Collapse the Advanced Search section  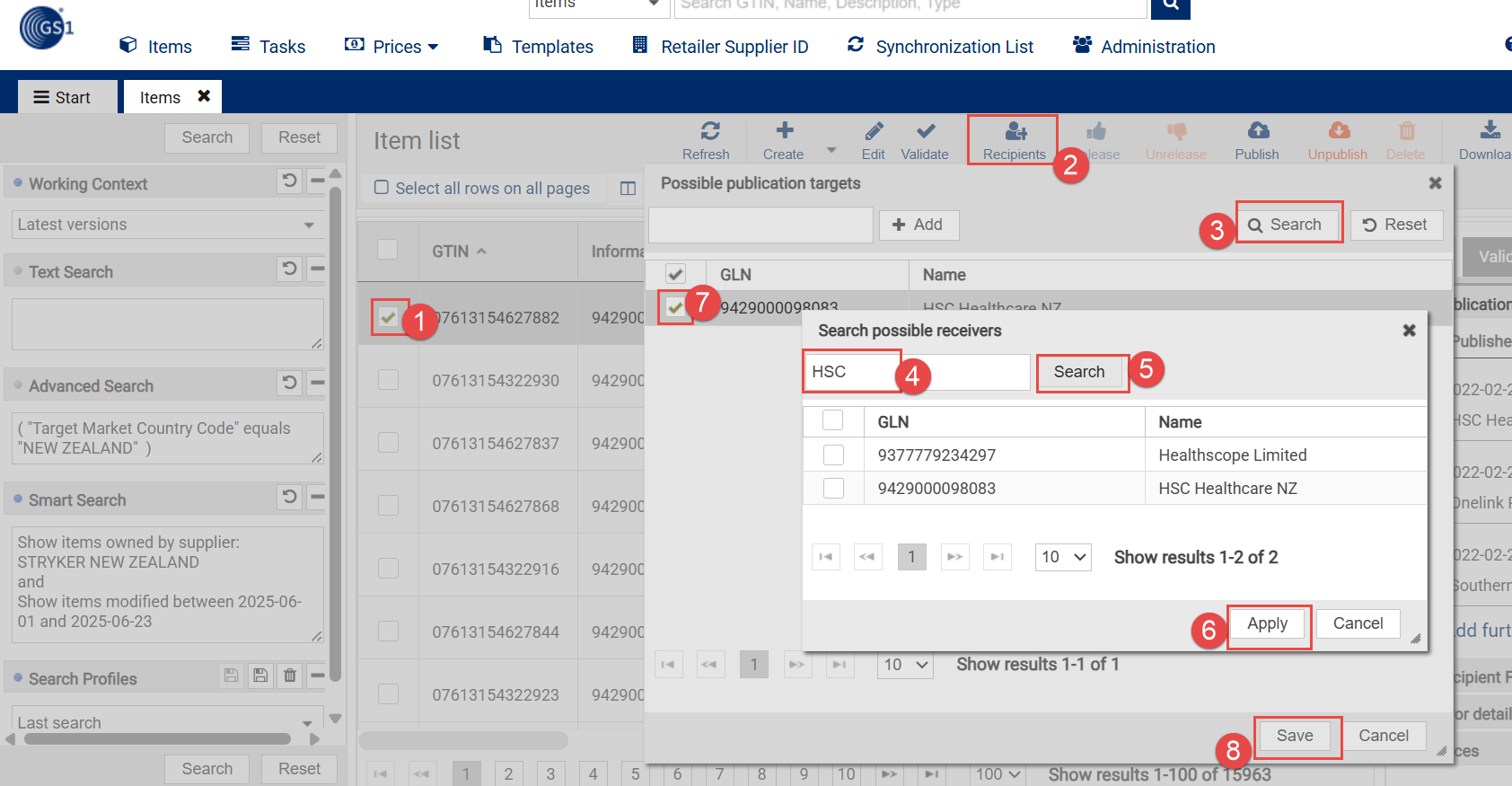click(x=316, y=382)
